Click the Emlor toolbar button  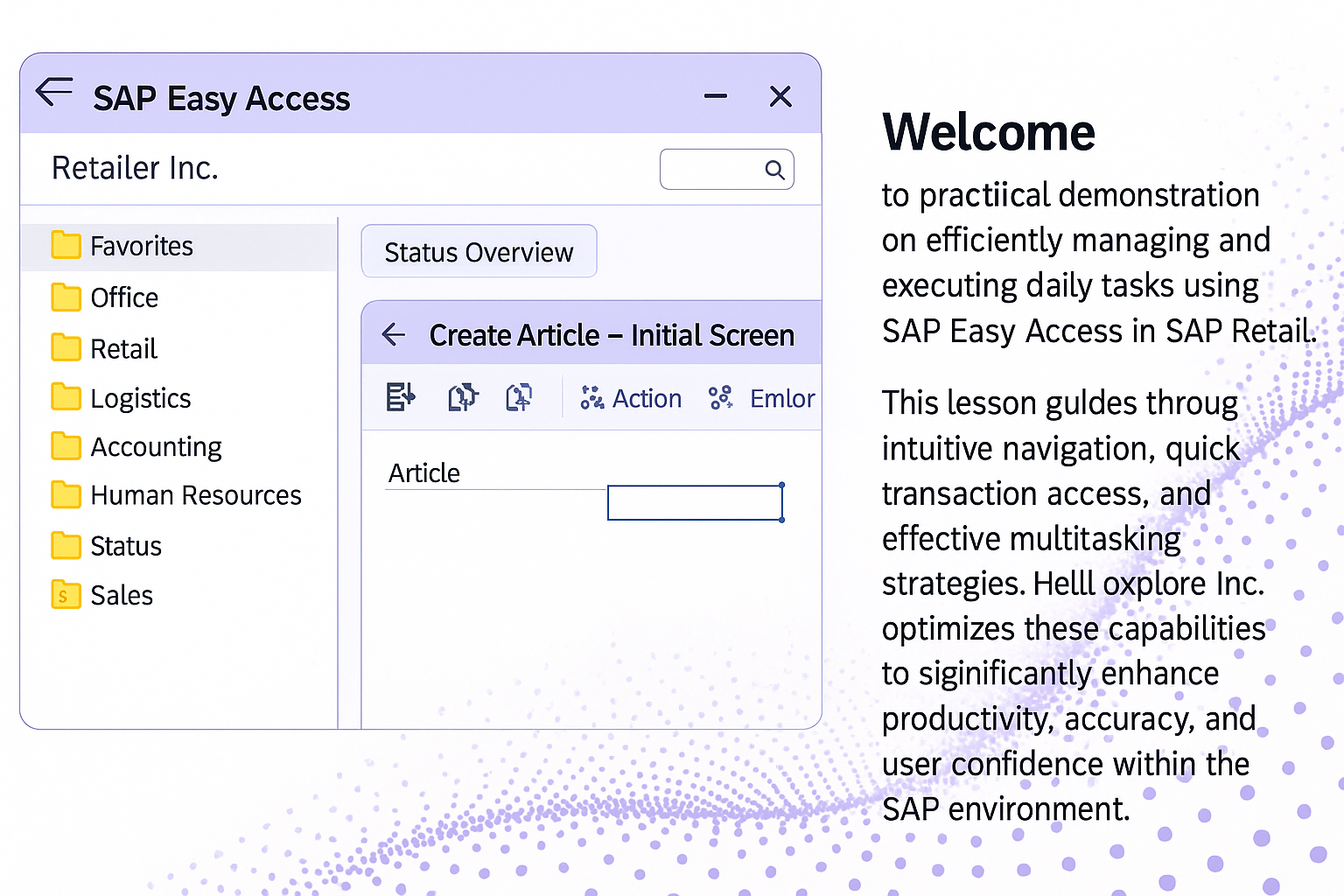click(x=761, y=398)
